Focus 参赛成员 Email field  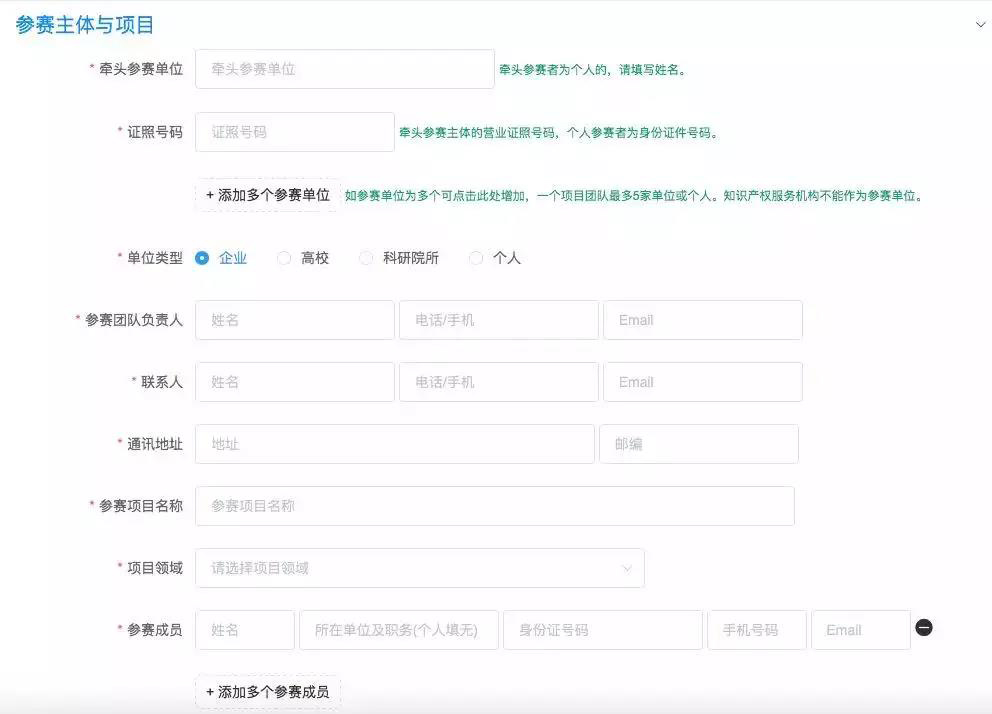coord(860,630)
